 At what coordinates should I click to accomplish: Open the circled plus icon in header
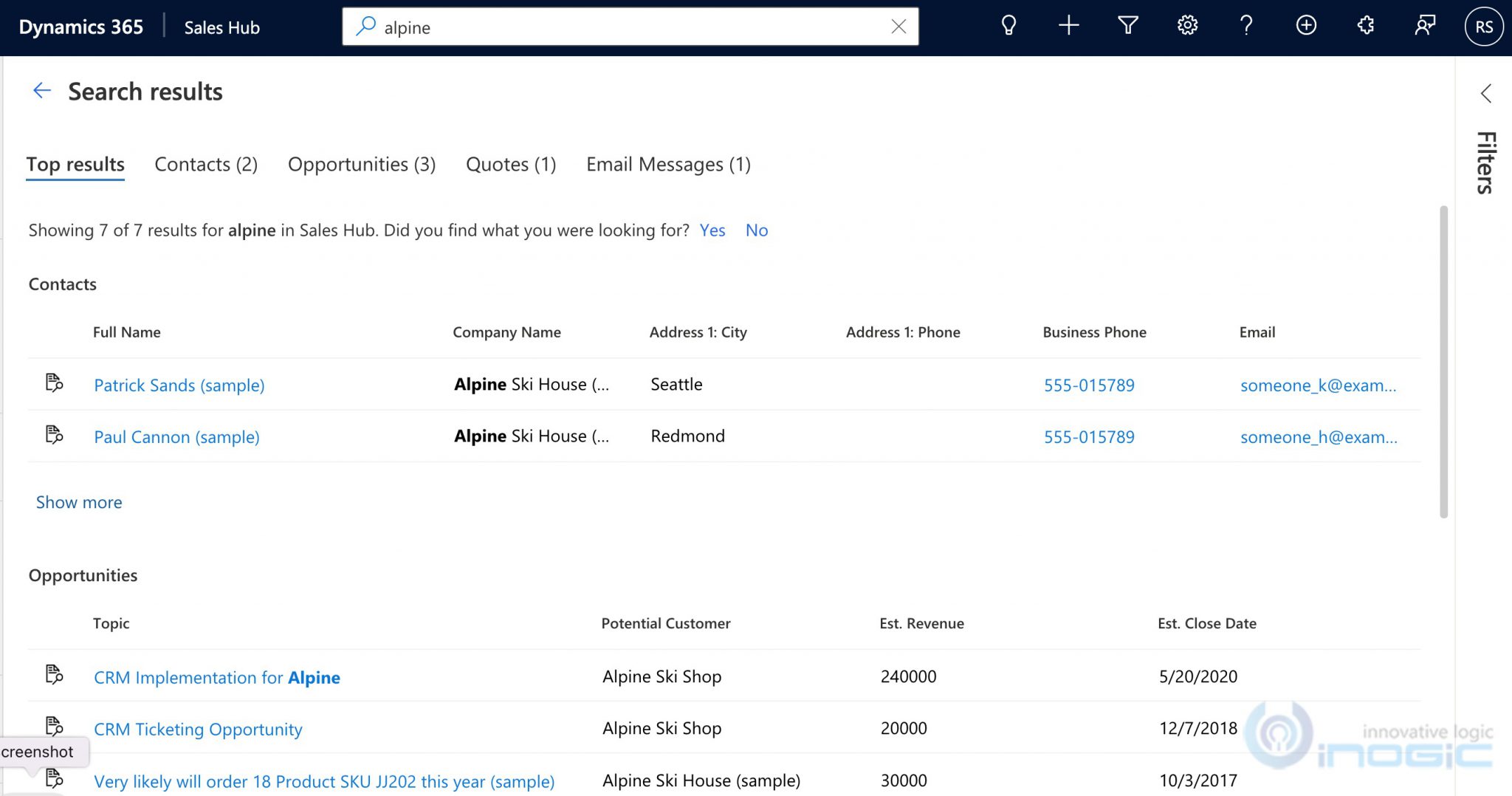tap(1306, 25)
